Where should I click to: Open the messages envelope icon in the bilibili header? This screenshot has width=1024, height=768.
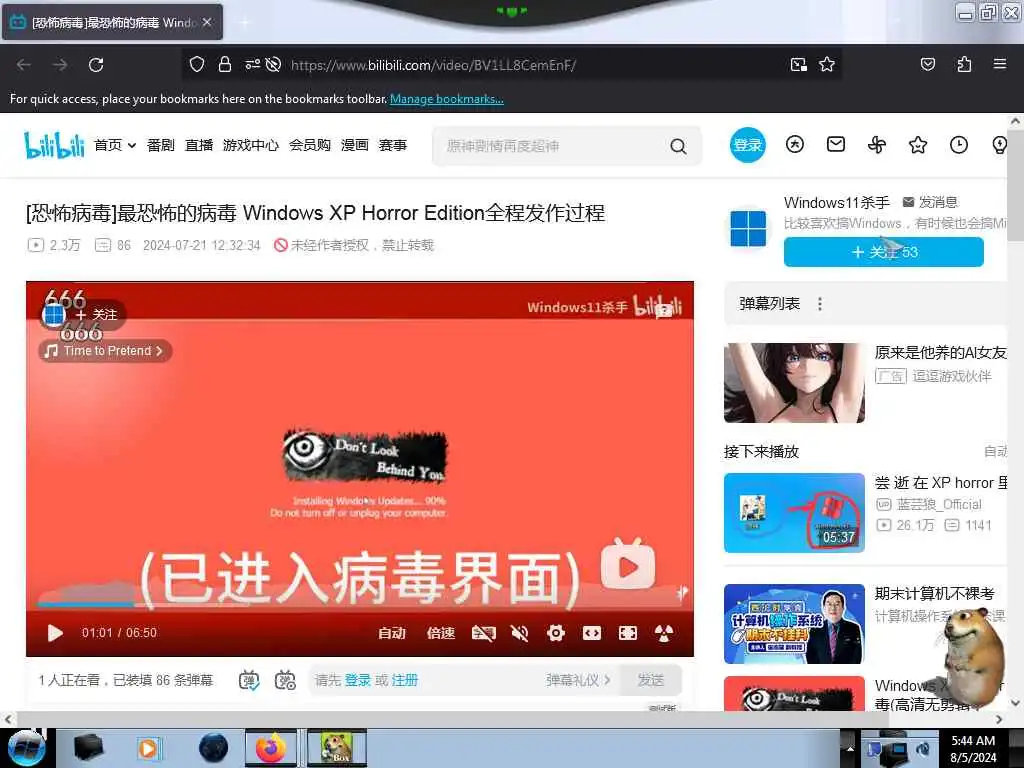pos(836,144)
